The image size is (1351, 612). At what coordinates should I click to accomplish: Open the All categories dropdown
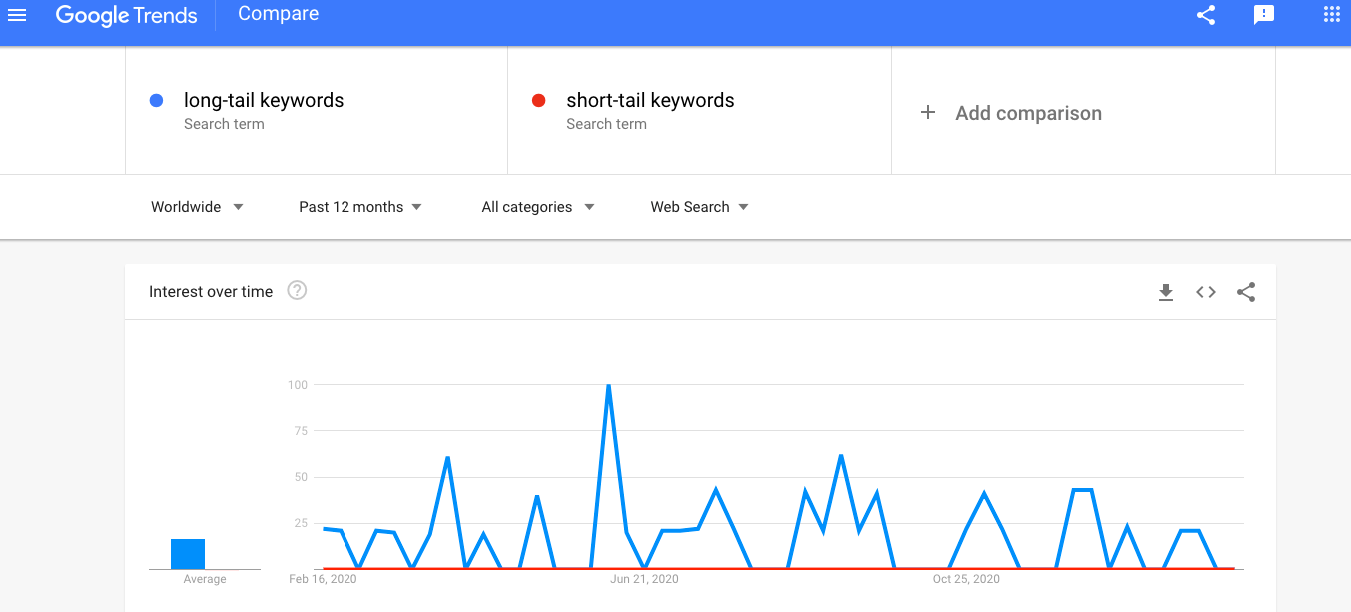tap(537, 207)
